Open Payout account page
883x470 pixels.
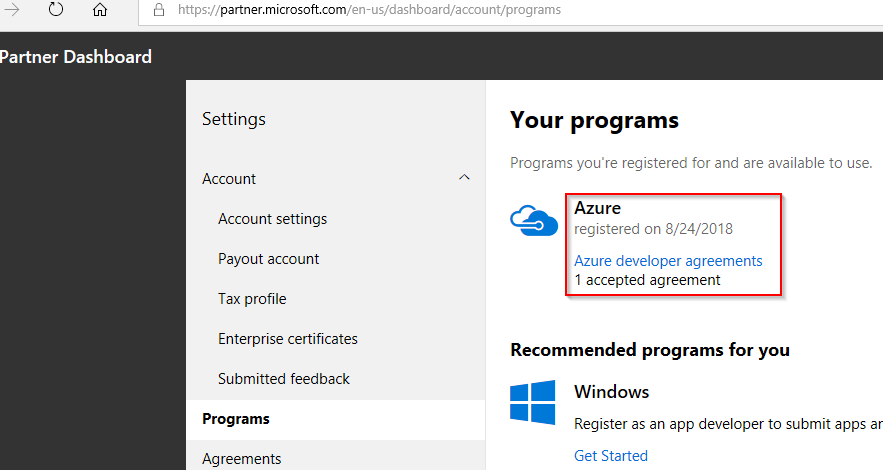point(269,259)
